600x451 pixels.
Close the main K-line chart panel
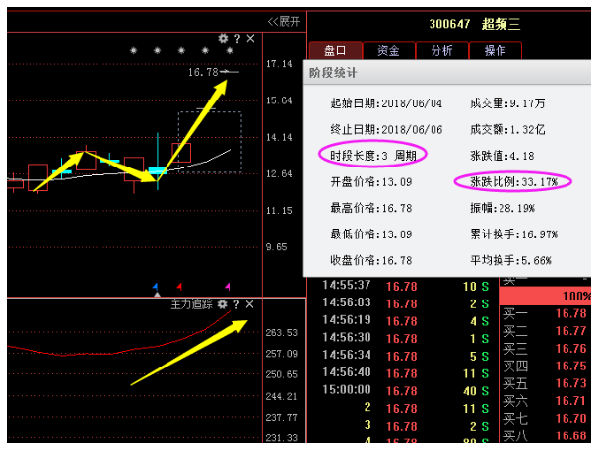click(250, 39)
